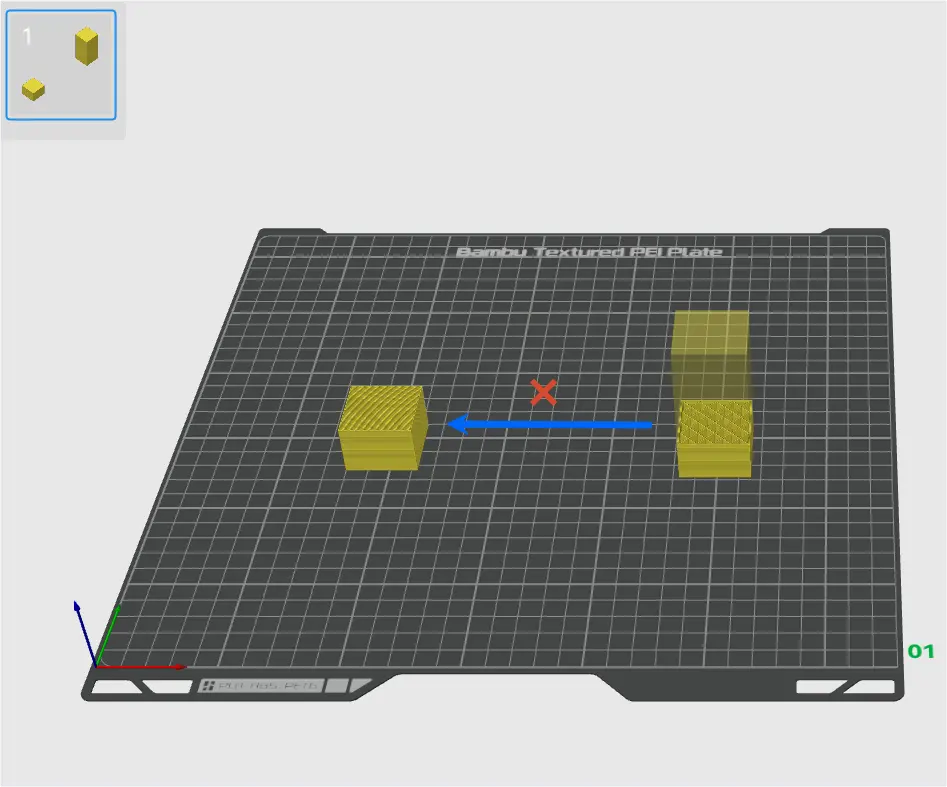Click the translucent tall block on the plate

click(x=710, y=354)
